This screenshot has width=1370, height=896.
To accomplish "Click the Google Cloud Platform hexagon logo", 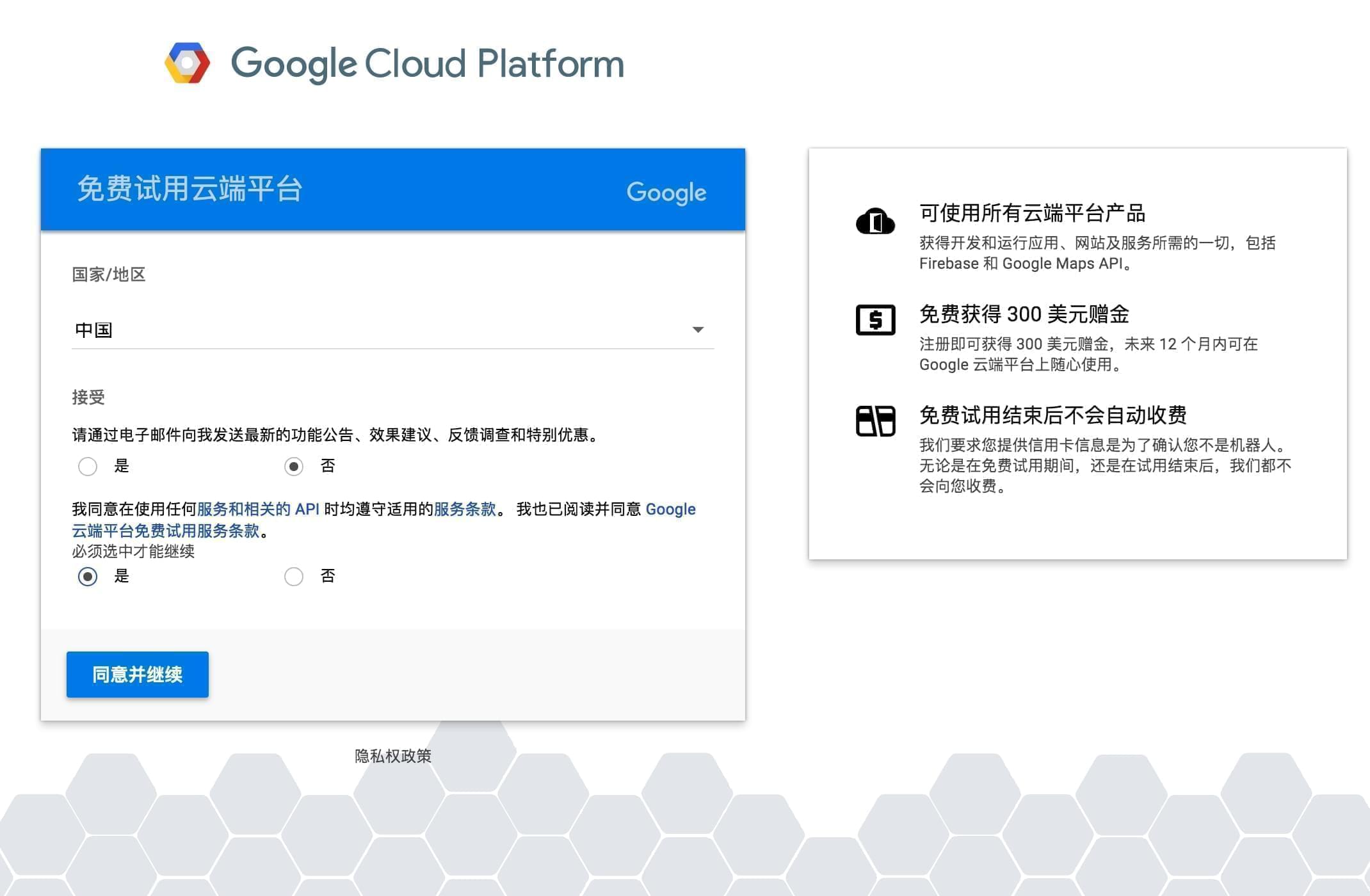I will [187, 63].
